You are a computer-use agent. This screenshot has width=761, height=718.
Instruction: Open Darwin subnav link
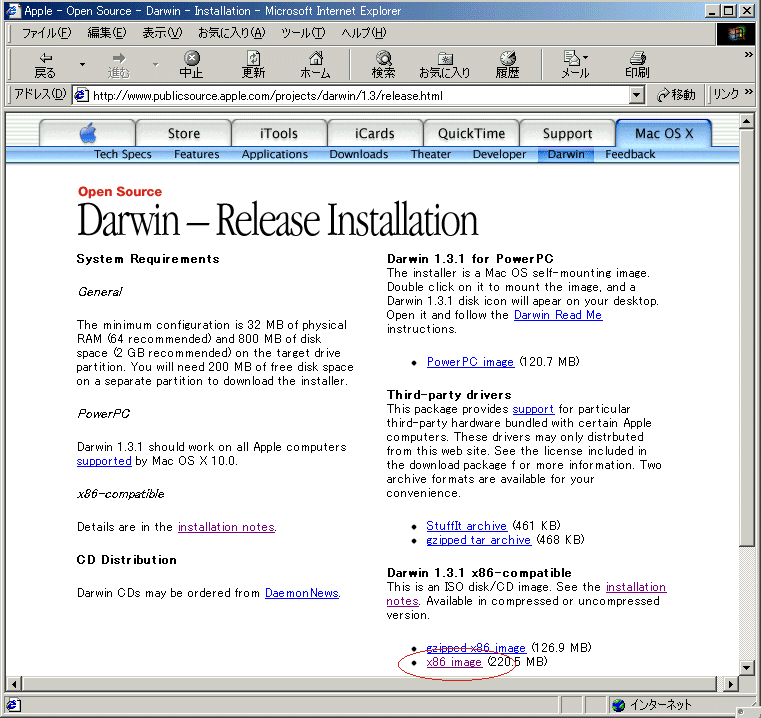tap(566, 154)
